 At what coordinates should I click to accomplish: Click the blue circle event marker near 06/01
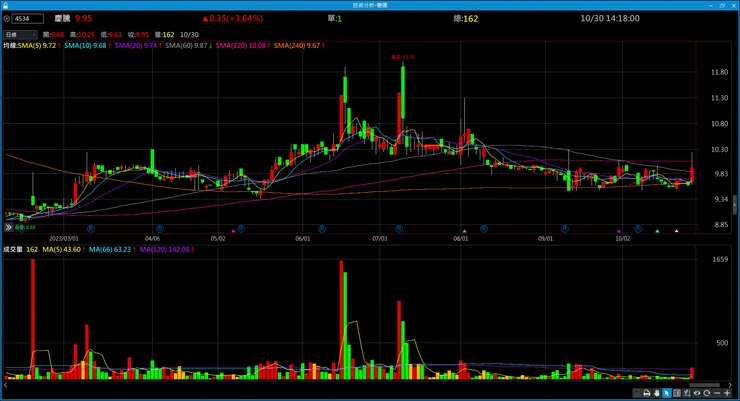[x=322, y=229]
